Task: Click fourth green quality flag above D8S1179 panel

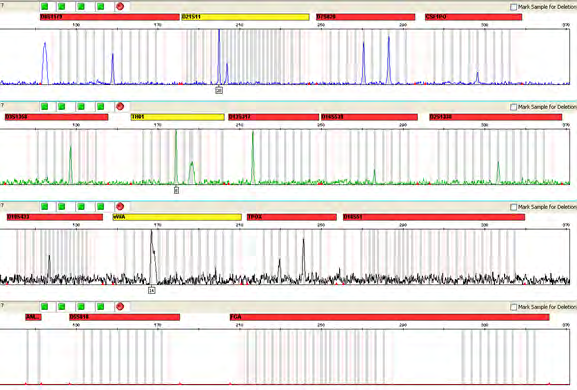Action: point(100,7)
